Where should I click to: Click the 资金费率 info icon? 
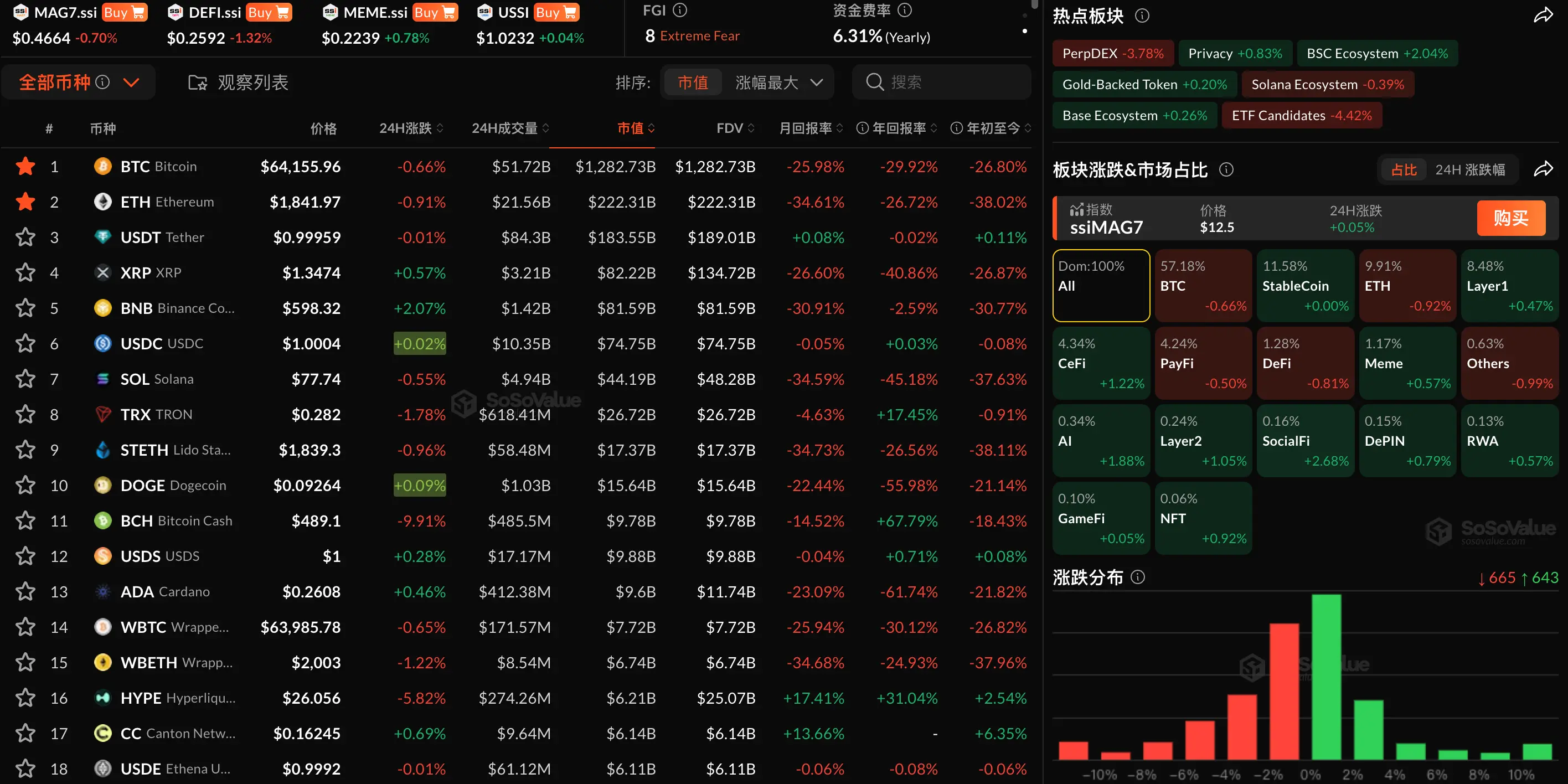point(905,11)
